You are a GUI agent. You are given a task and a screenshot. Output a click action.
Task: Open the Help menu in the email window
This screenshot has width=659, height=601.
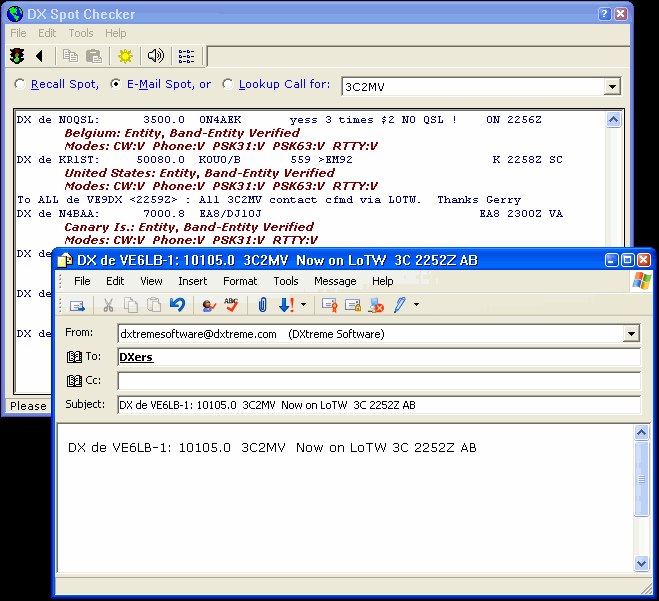tap(382, 281)
